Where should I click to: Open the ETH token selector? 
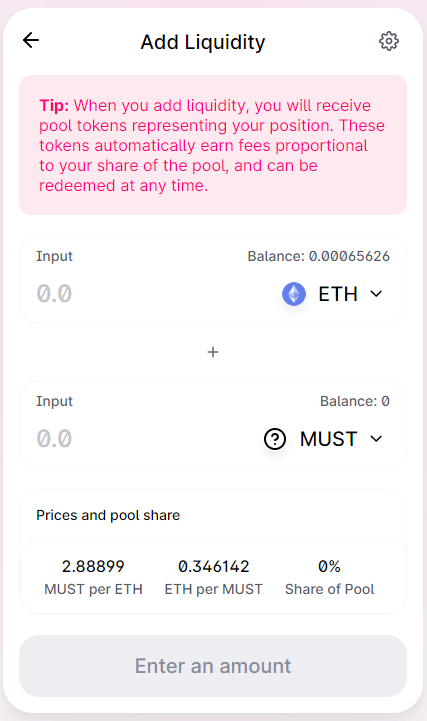[x=333, y=294]
